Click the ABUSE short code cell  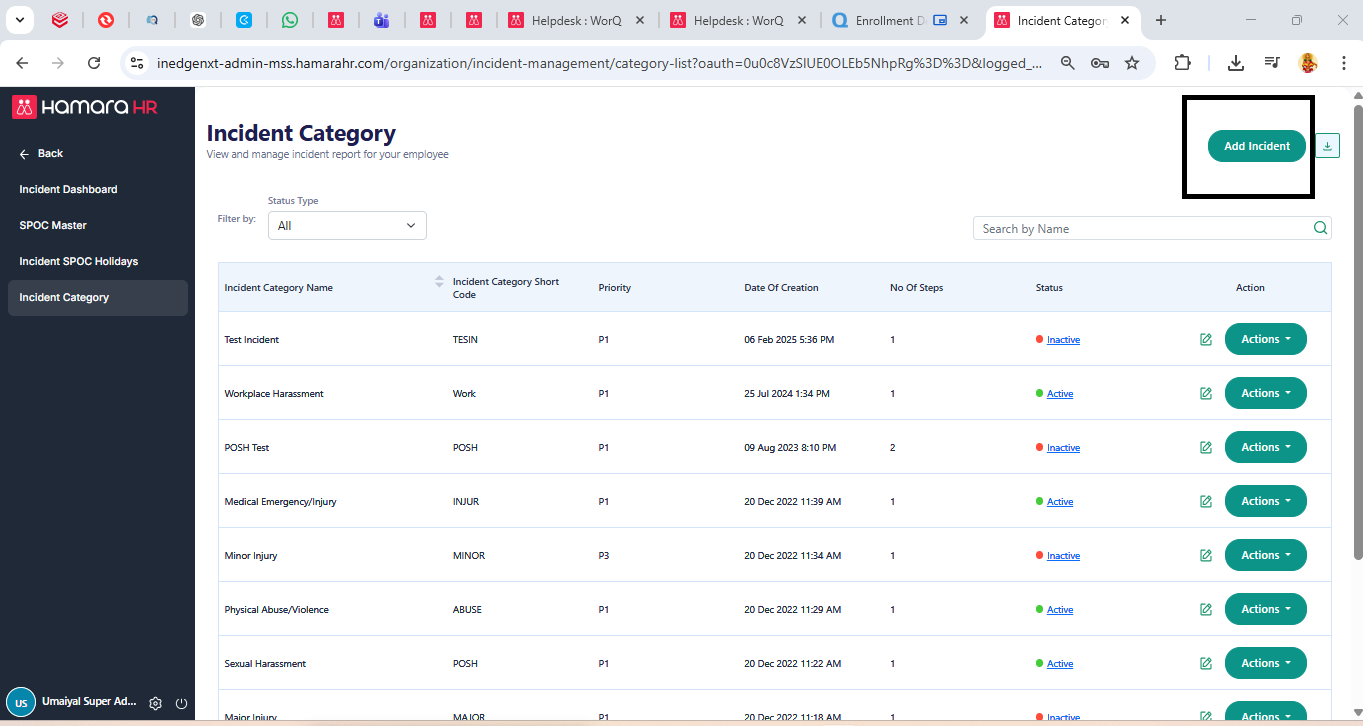pyautogui.click(x=468, y=610)
